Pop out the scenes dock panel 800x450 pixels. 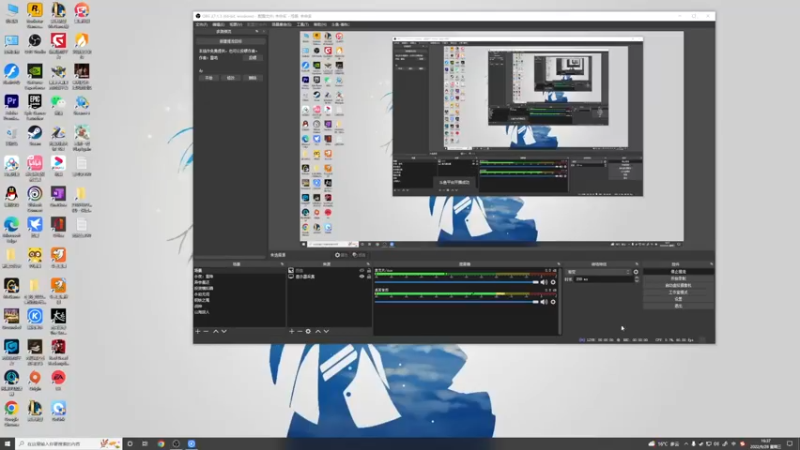pyautogui.click(x=282, y=264)
